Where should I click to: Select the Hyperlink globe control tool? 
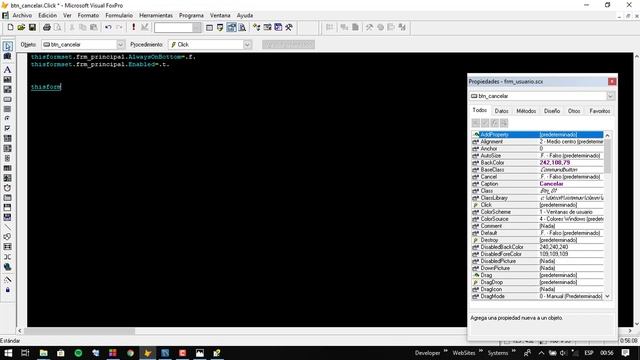point(7,267)
